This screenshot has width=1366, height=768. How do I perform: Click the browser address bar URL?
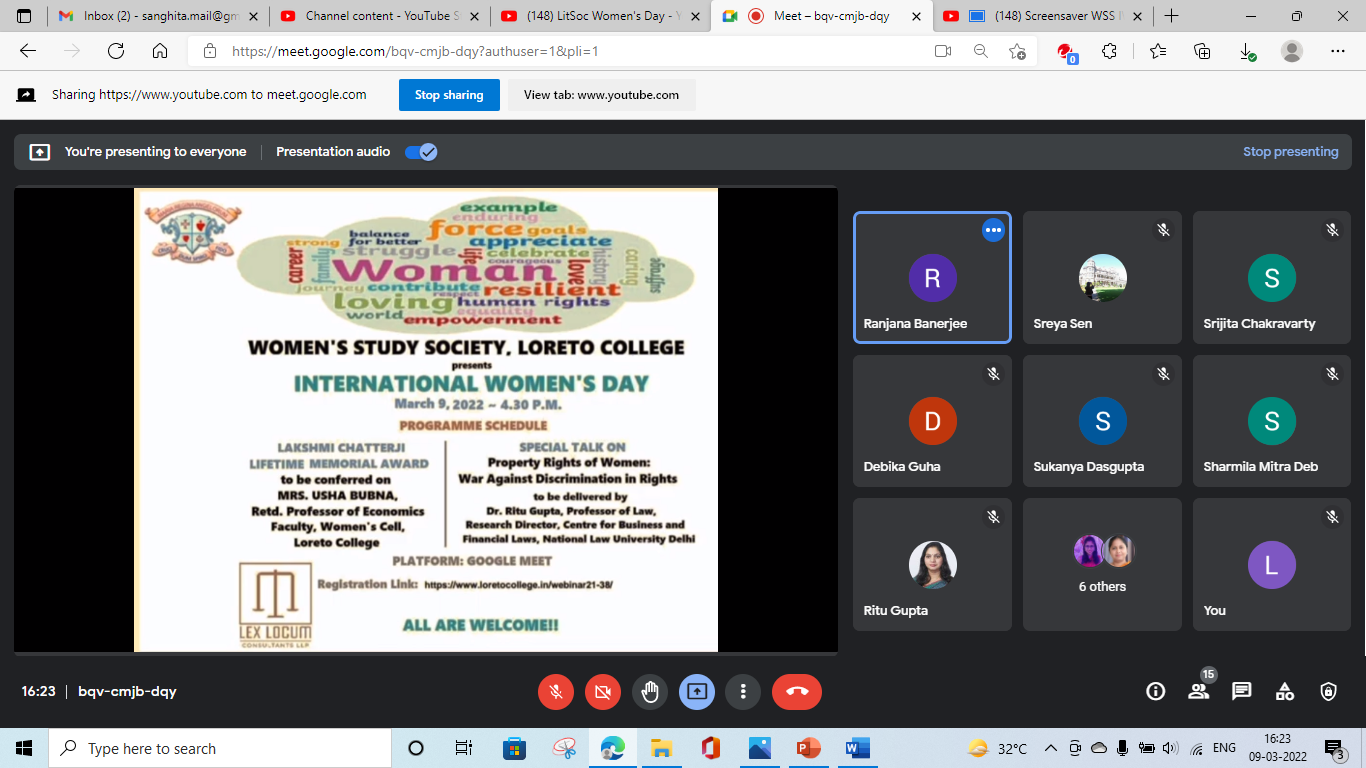tap(415, 51)
